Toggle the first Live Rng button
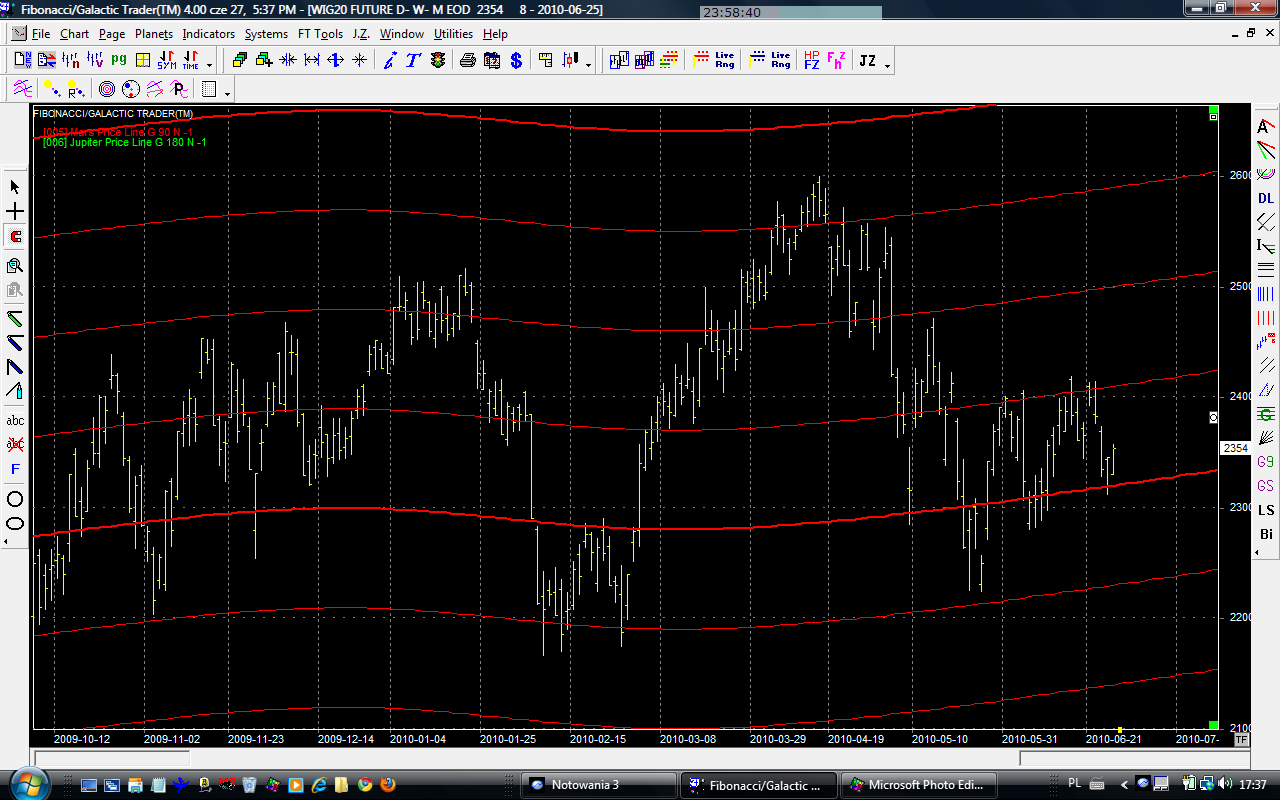The image size is (1280, 800). 725,61
